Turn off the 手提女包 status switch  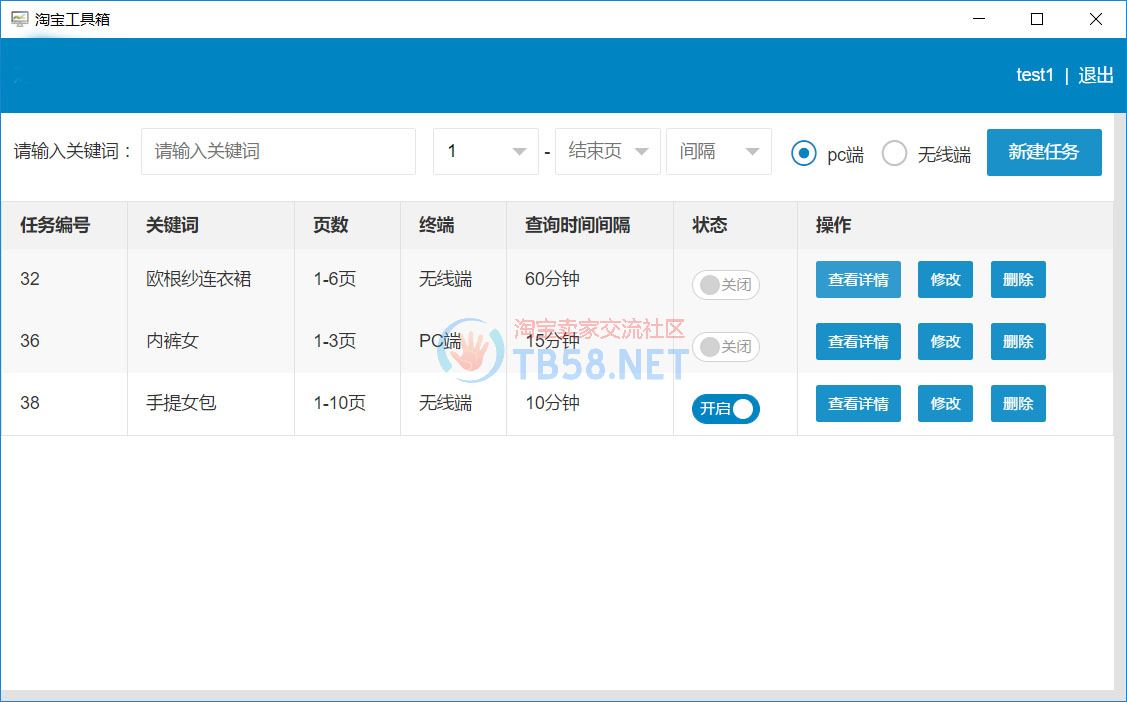tap(726, 409)
